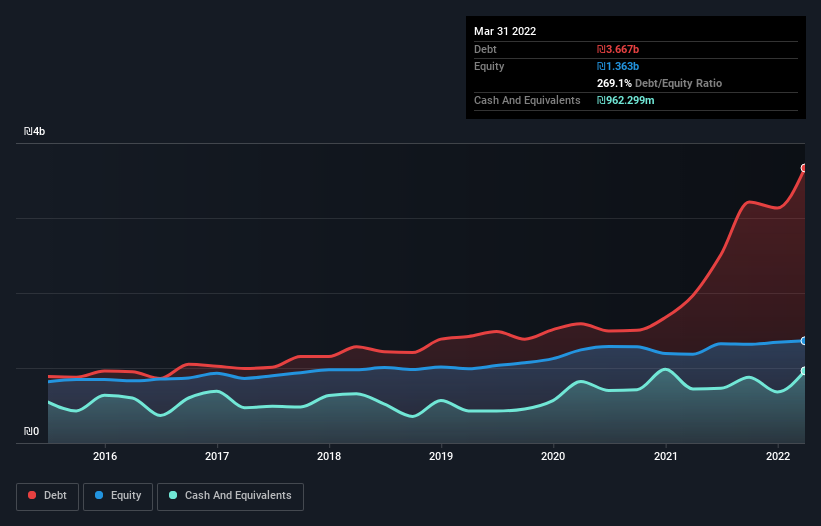Click the Cash And Equivalents tooltip label
821x526 pixels.
pyautogui.click(x=527, y=100)
